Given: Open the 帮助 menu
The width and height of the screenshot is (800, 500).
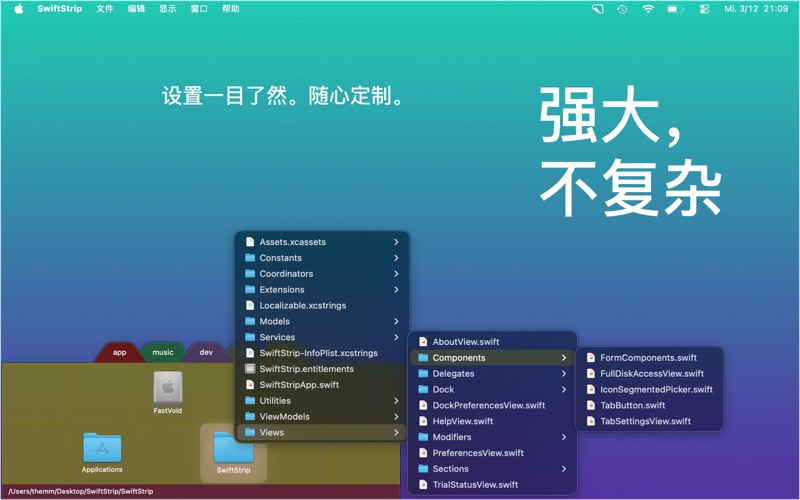Looking at the screenshot, I should [231, 9].
